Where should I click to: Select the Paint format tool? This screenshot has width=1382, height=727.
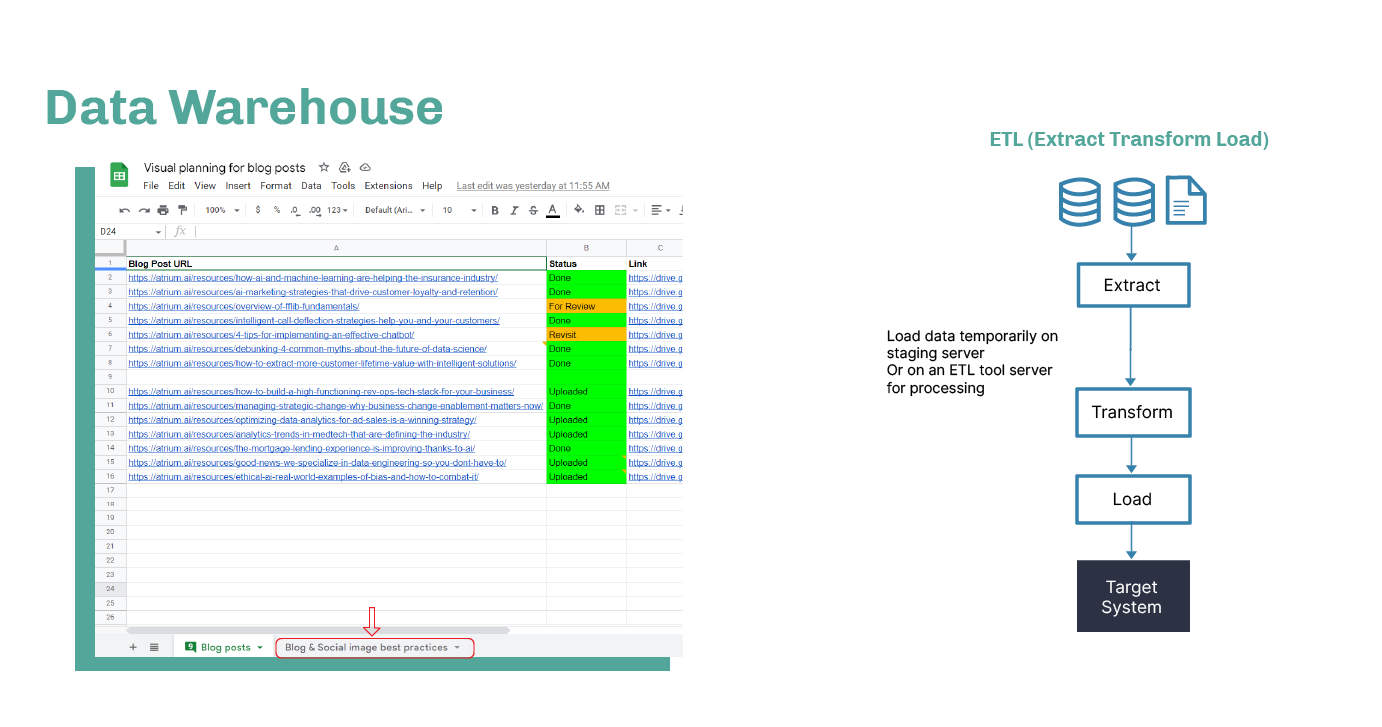coord(183,210)
